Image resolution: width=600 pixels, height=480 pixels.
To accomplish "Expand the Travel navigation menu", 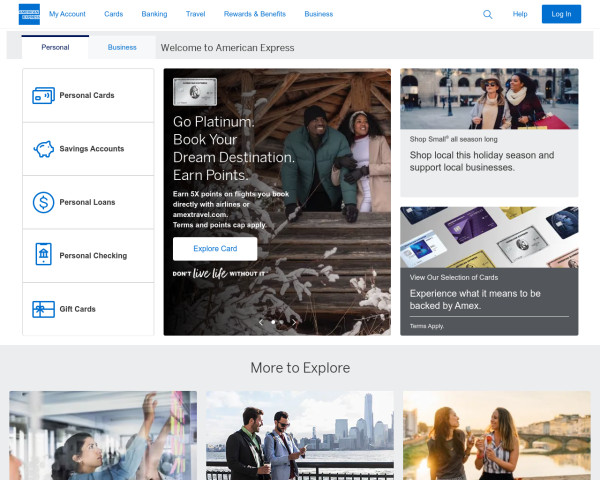I will [x=195, y=14].
